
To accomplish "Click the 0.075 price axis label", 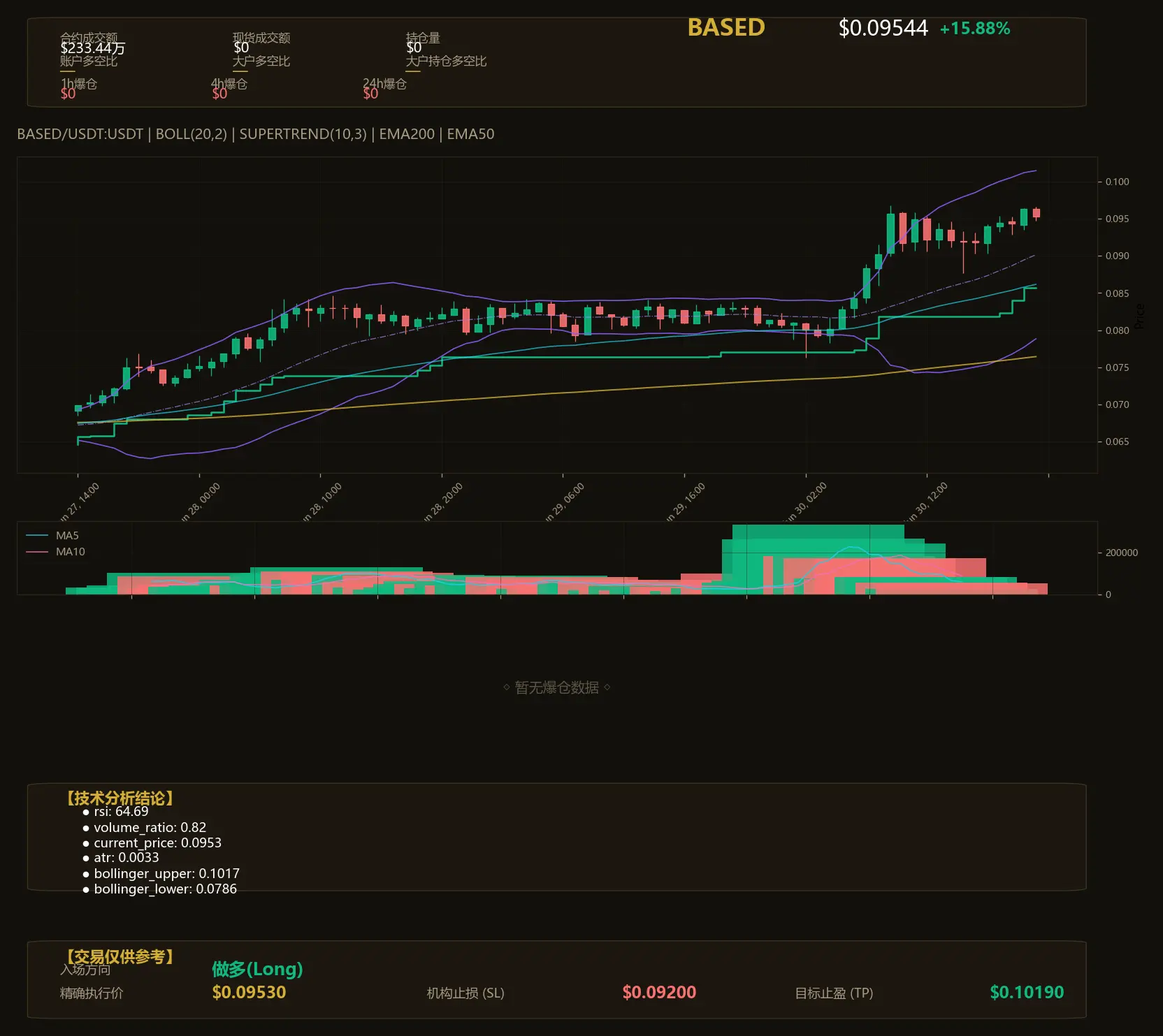I will click(x=1117, y=367).
